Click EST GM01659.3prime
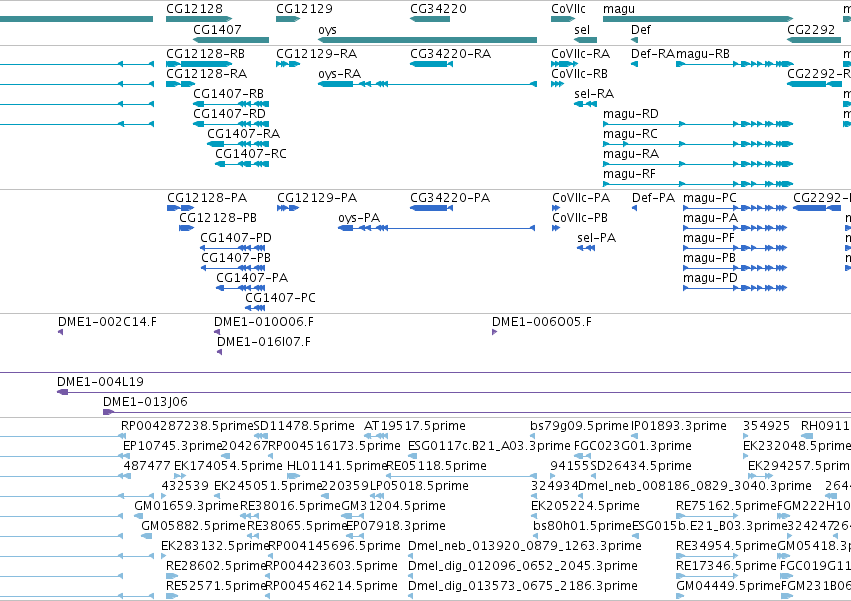Screen dimensions: 851x601 tap(137, 516)
